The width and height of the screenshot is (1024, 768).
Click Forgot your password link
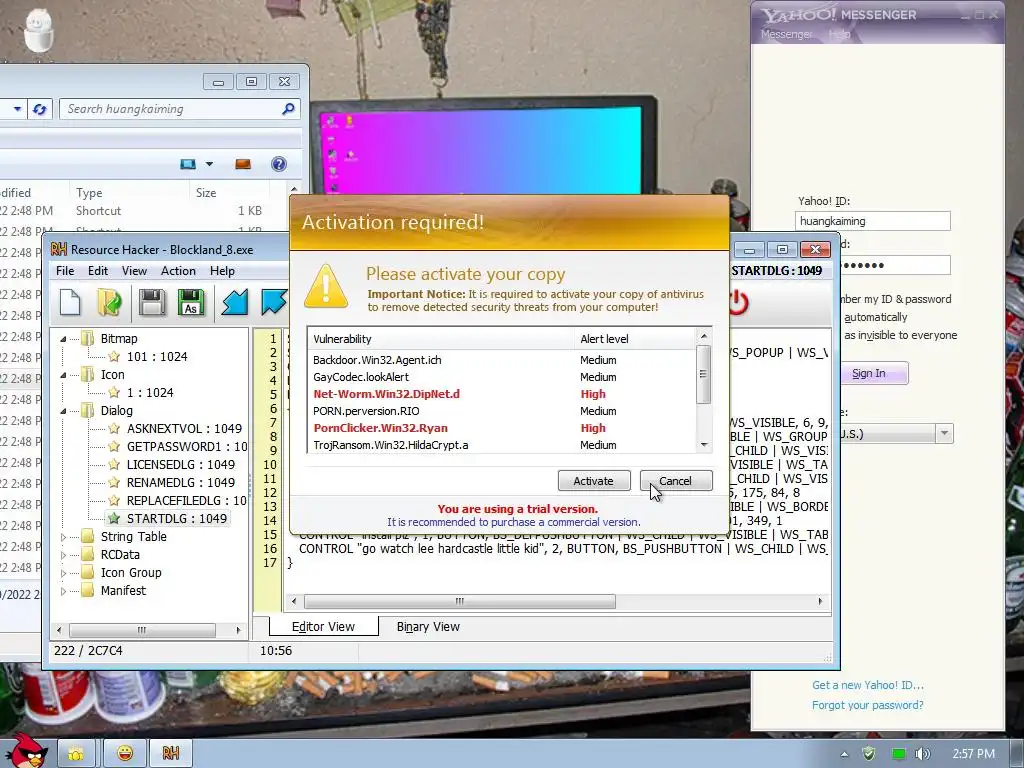(x=867, y=705)
